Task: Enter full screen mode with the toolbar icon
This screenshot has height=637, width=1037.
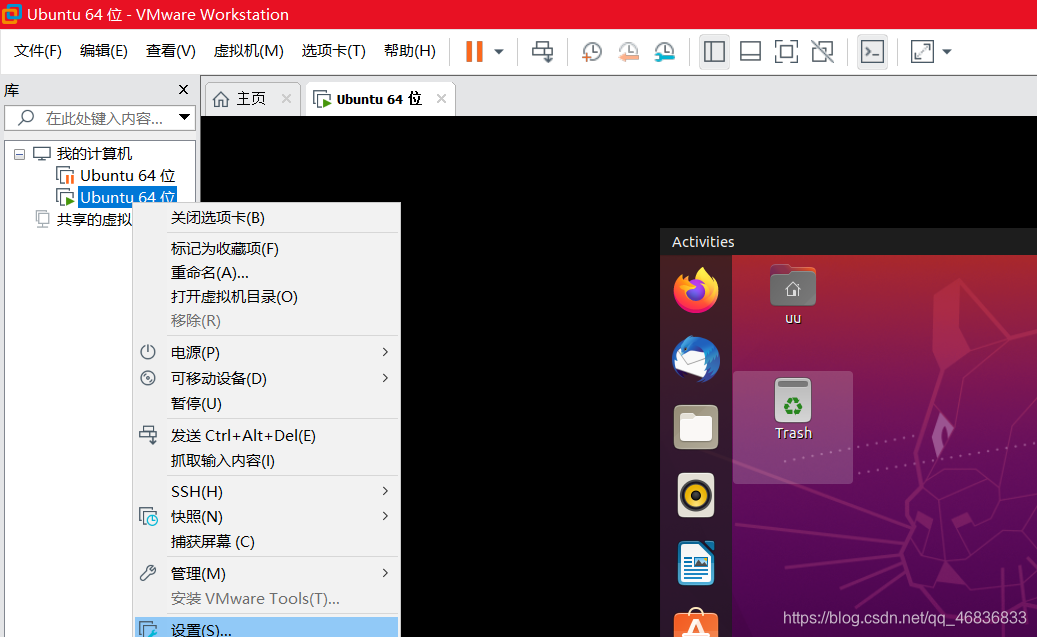Action: pyautogui.click(x=786, y=52)
